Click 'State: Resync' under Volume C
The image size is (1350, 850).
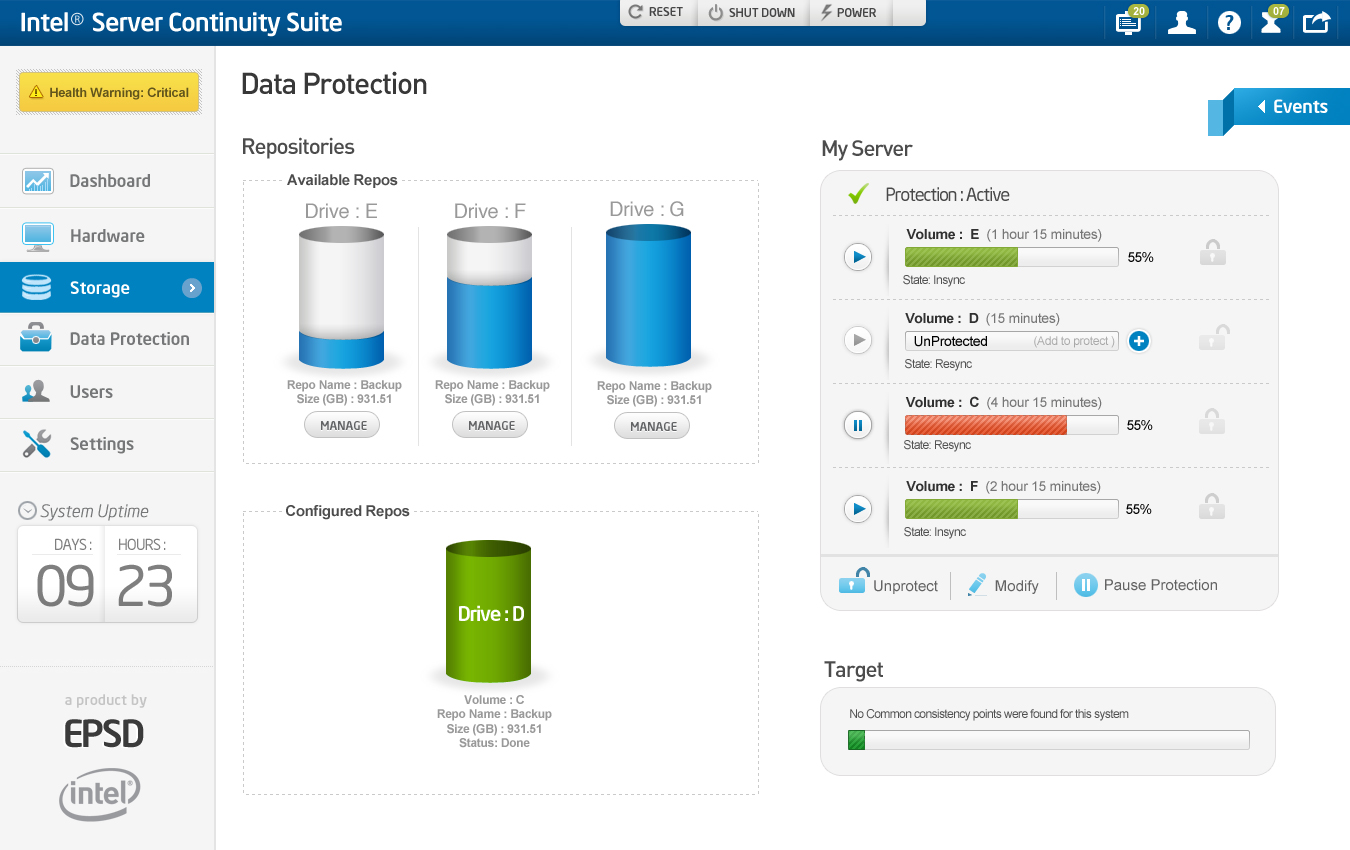[x=938, y=445]
